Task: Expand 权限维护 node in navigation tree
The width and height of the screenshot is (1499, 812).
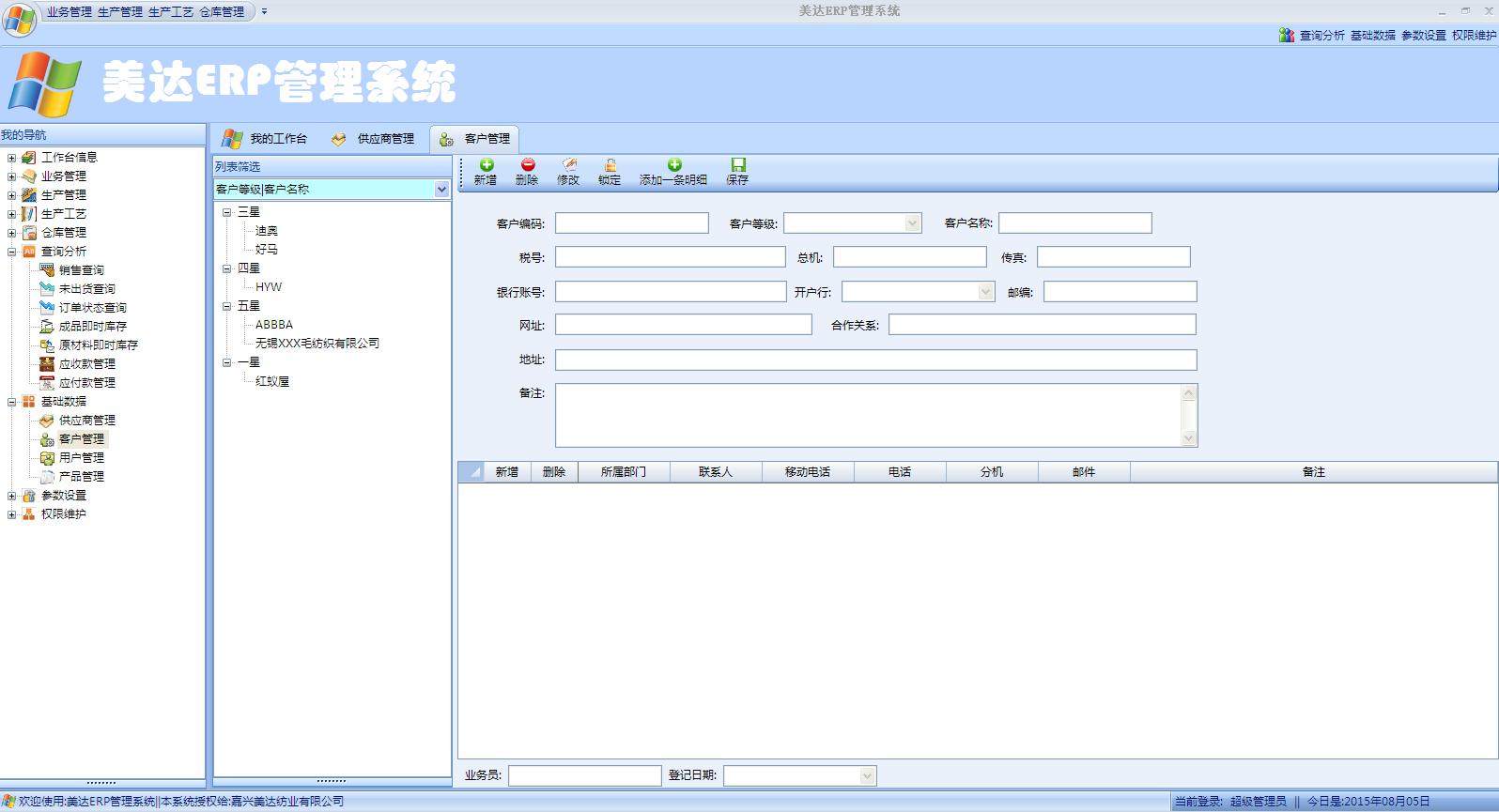Action: coord(11,514)
